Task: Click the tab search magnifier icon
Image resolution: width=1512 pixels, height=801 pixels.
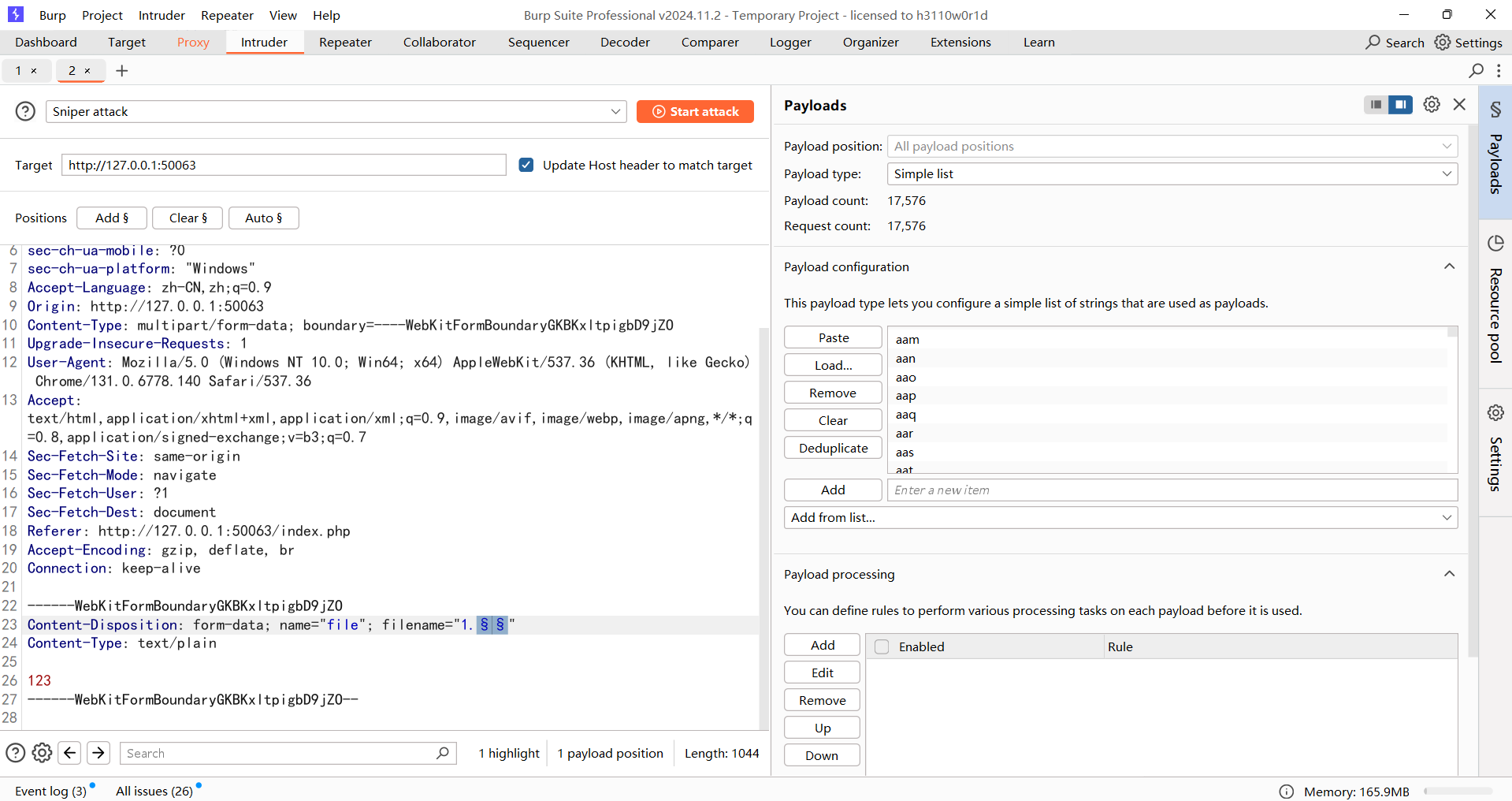Action: [1476, 71]
